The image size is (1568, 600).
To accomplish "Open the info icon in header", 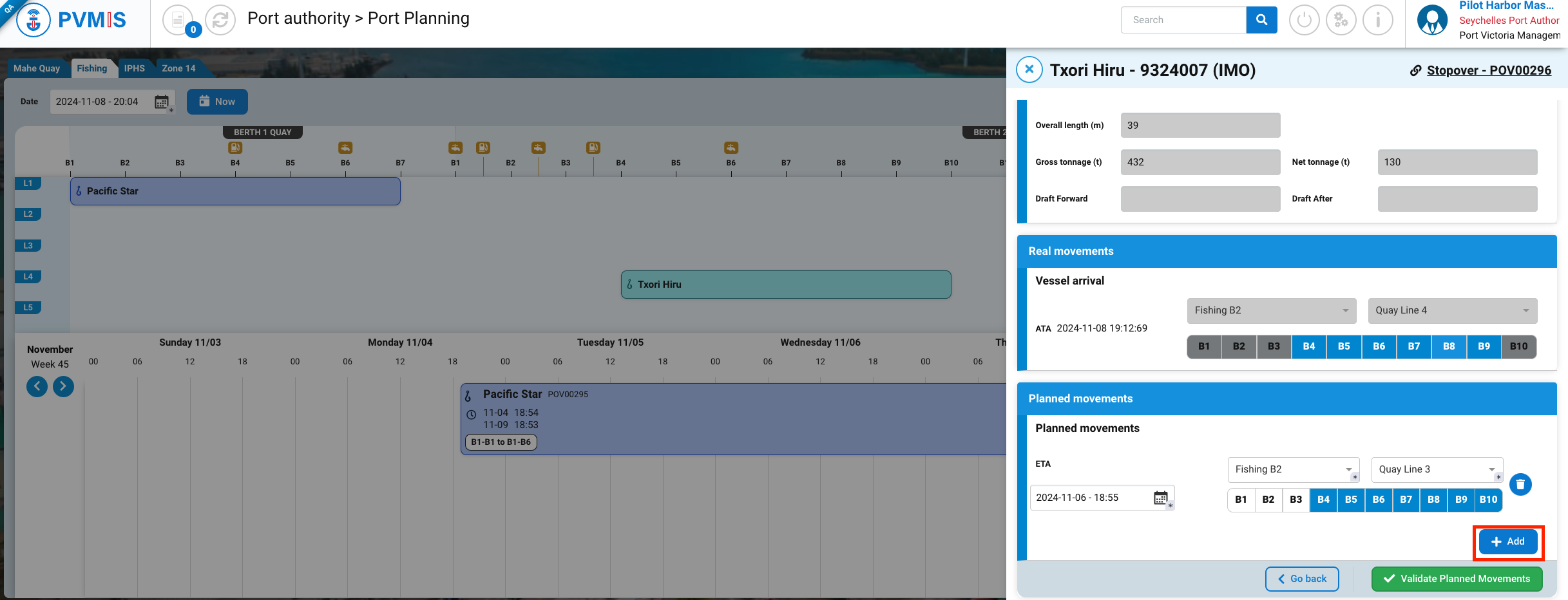I will point(1378,20).
